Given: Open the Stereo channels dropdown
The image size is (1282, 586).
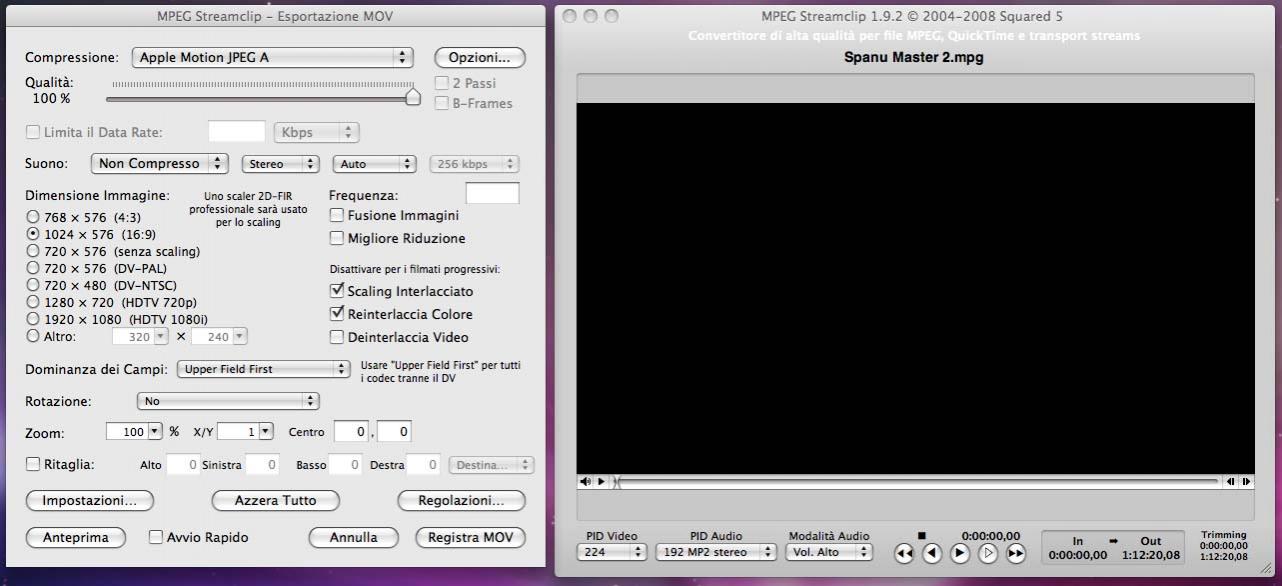Looking at the screenshot, I should click(280, 164).
